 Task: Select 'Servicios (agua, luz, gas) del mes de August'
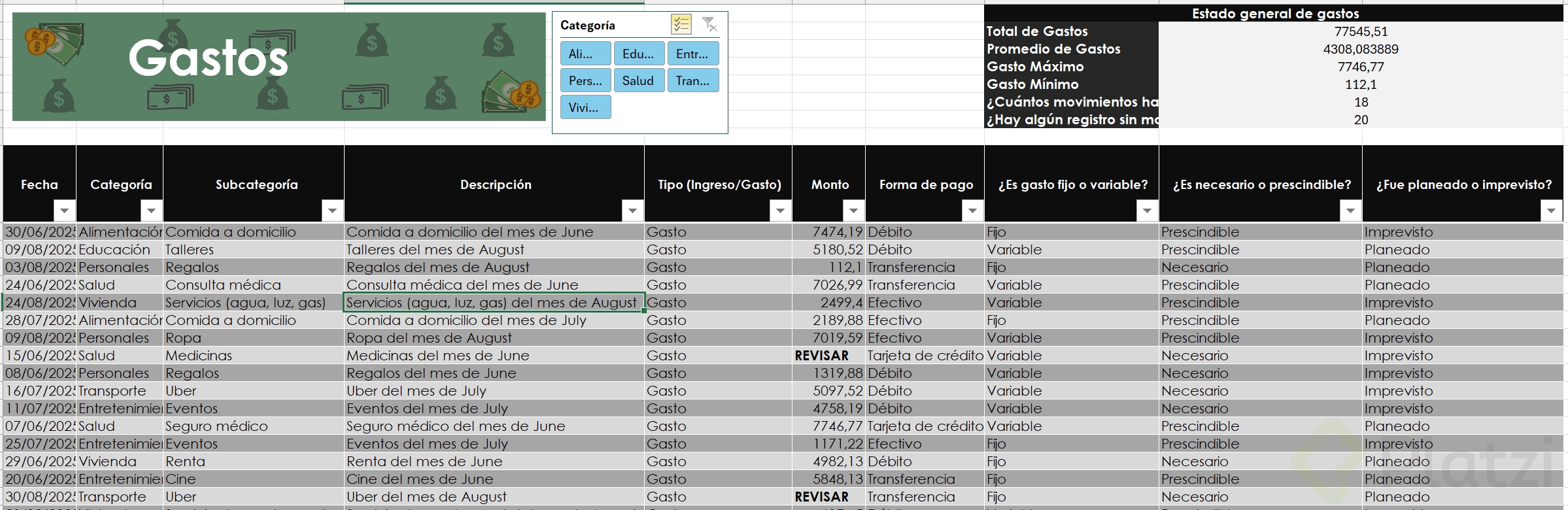point(494,302)
